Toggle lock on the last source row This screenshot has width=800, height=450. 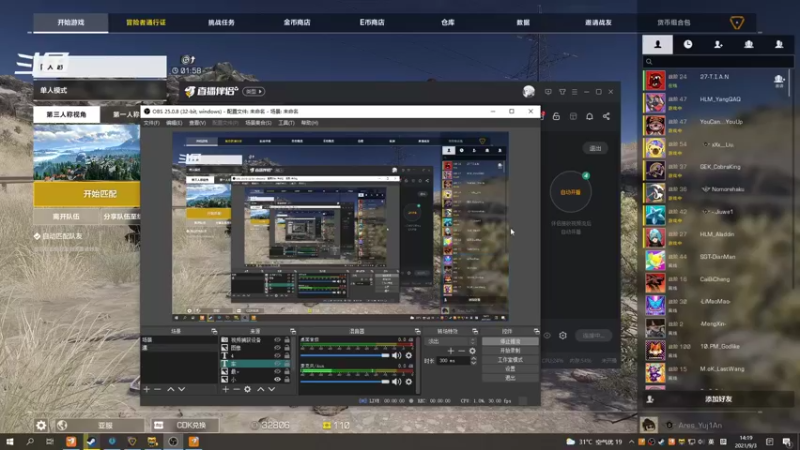tap(287, 380)
